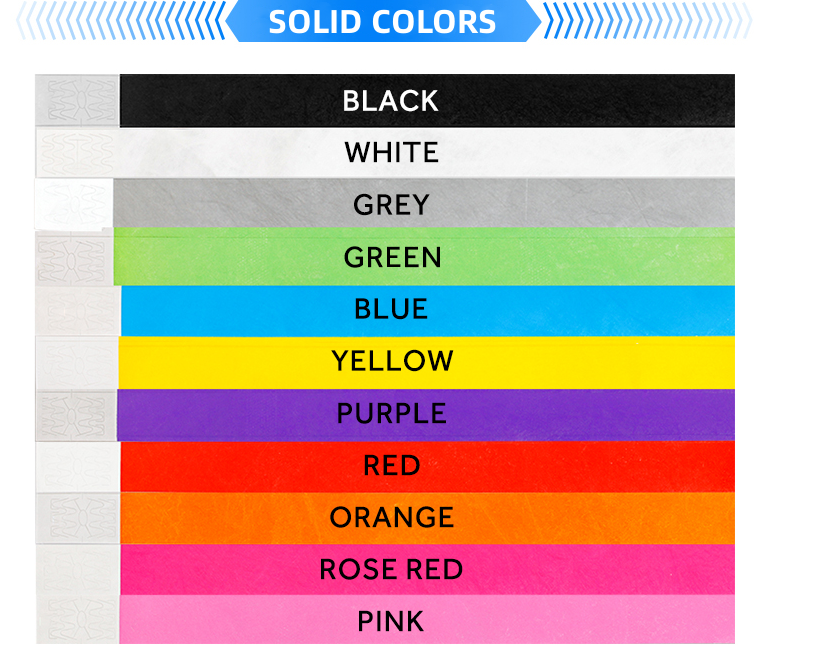This screenshot has width=831, height=645.
Task: Pick the Yellow wristband color band
Action: [427, 361]
